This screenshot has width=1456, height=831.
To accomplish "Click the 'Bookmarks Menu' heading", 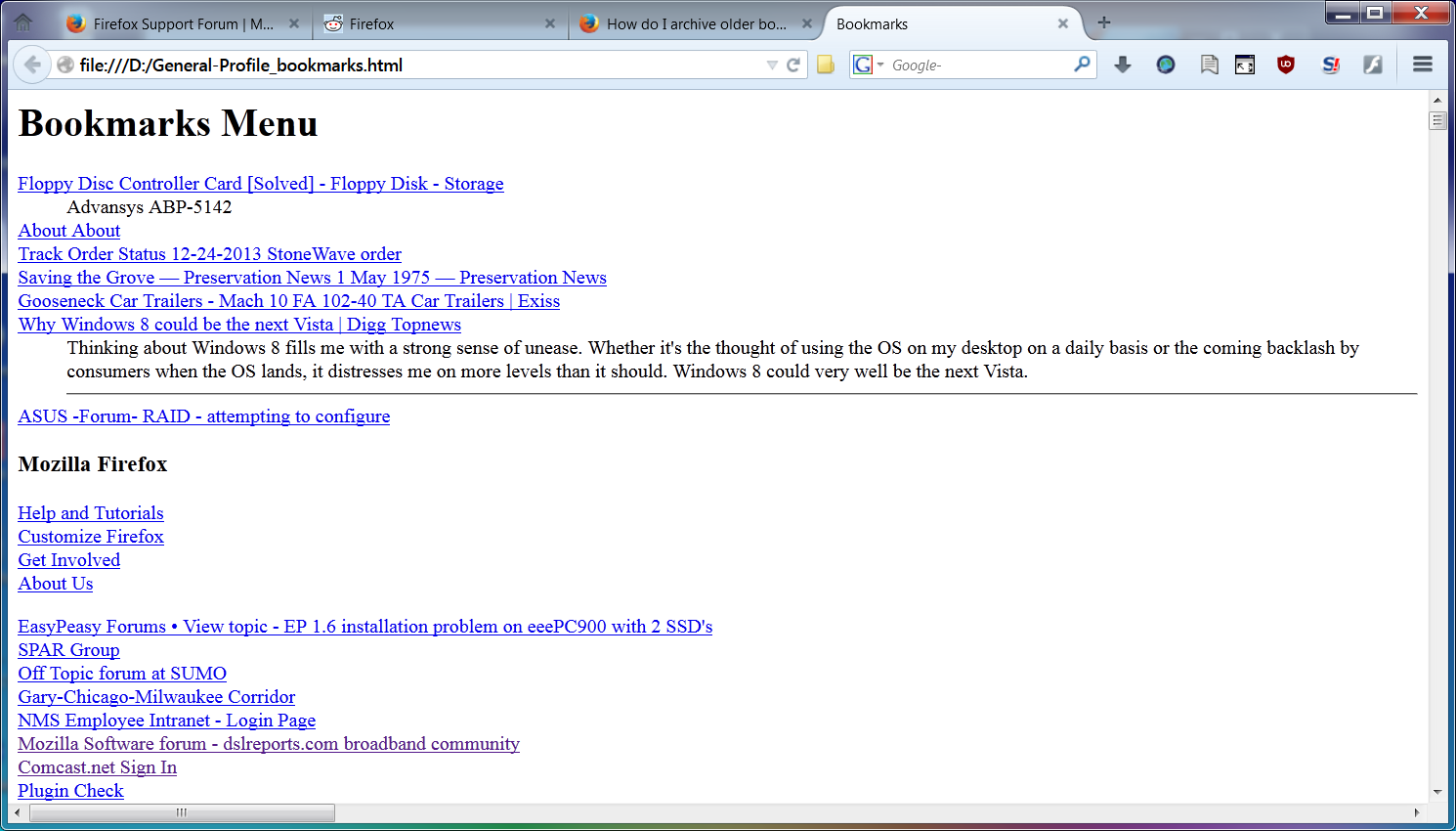I will point(168,123).
